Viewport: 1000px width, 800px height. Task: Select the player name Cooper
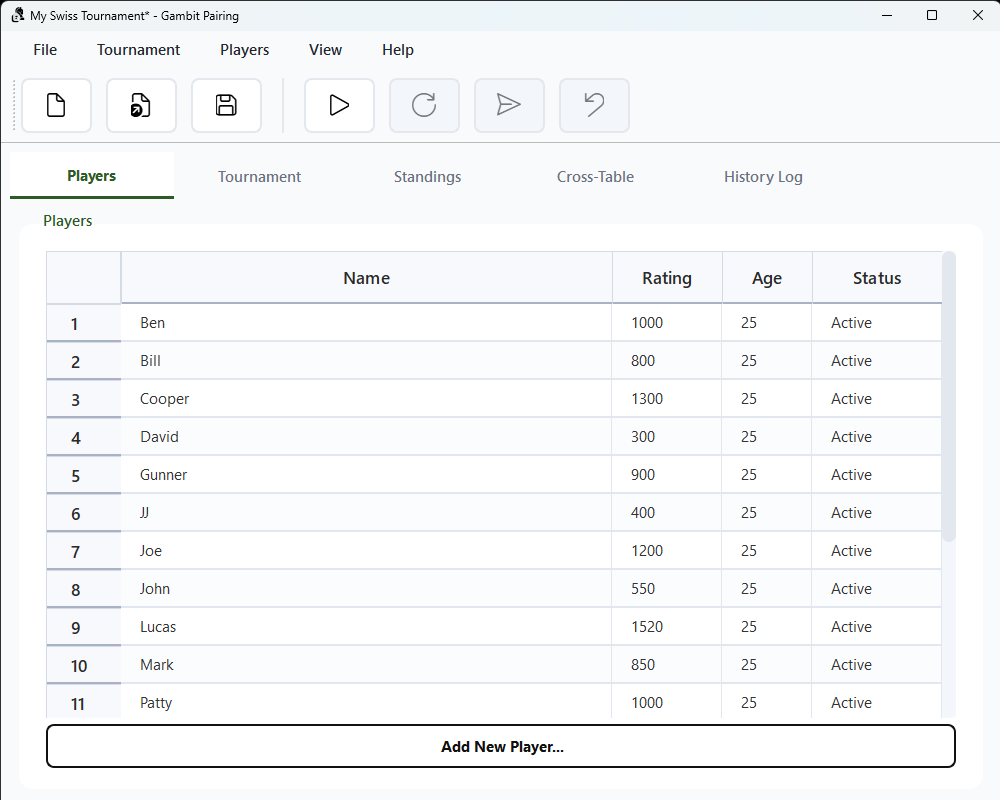165,399
